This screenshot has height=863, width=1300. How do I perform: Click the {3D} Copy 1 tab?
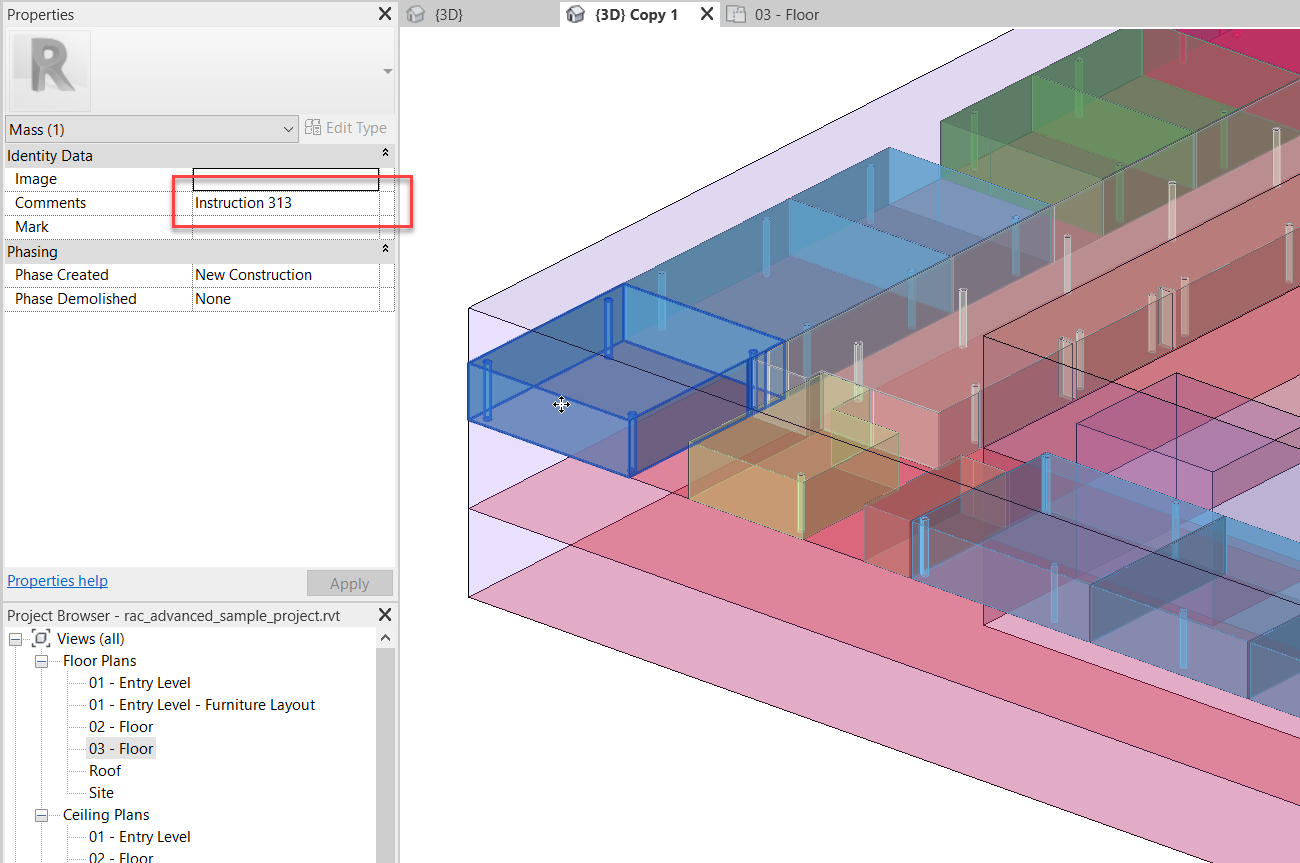pos(635,14)
